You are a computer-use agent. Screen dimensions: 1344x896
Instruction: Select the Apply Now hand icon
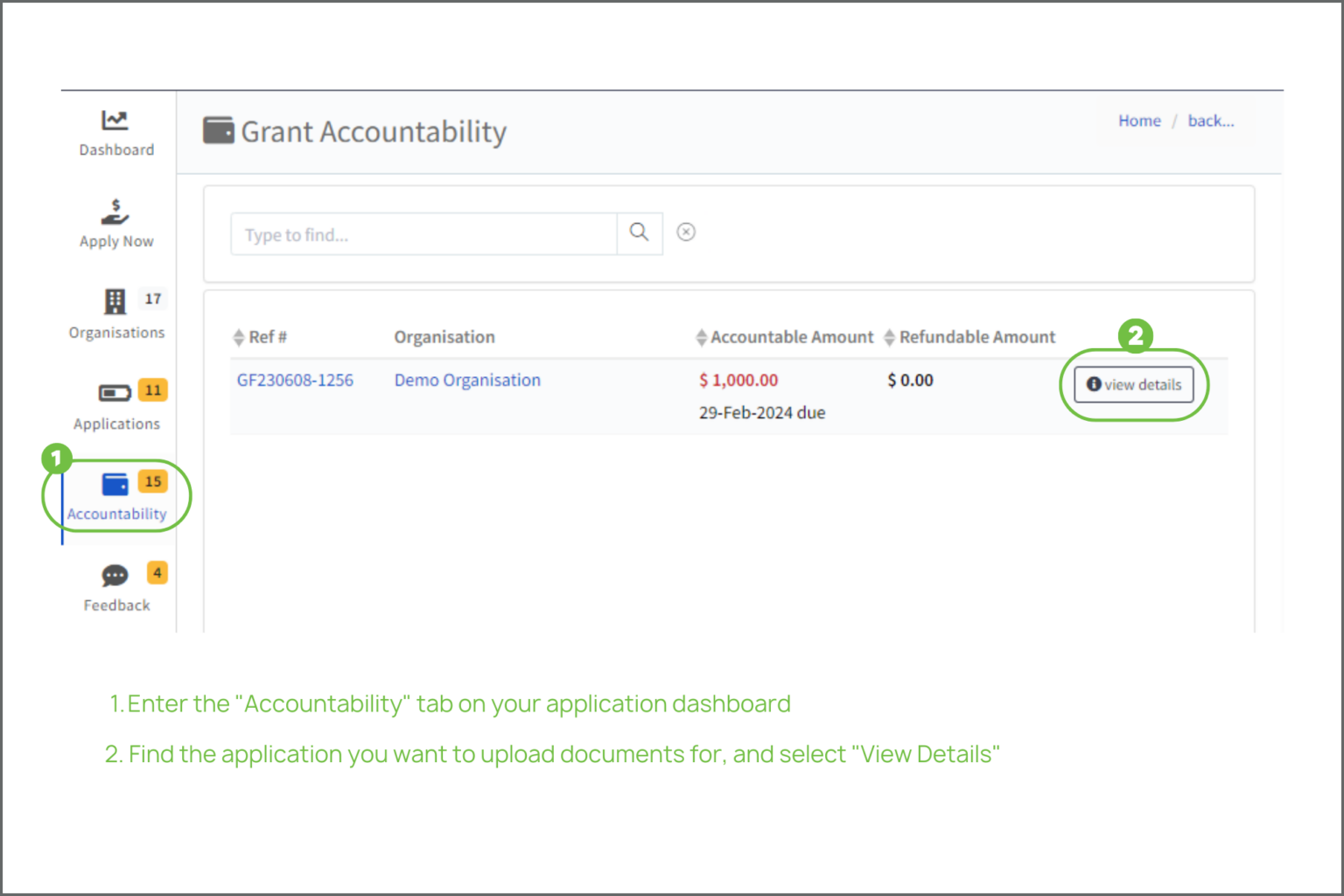(x=115, y=213)
